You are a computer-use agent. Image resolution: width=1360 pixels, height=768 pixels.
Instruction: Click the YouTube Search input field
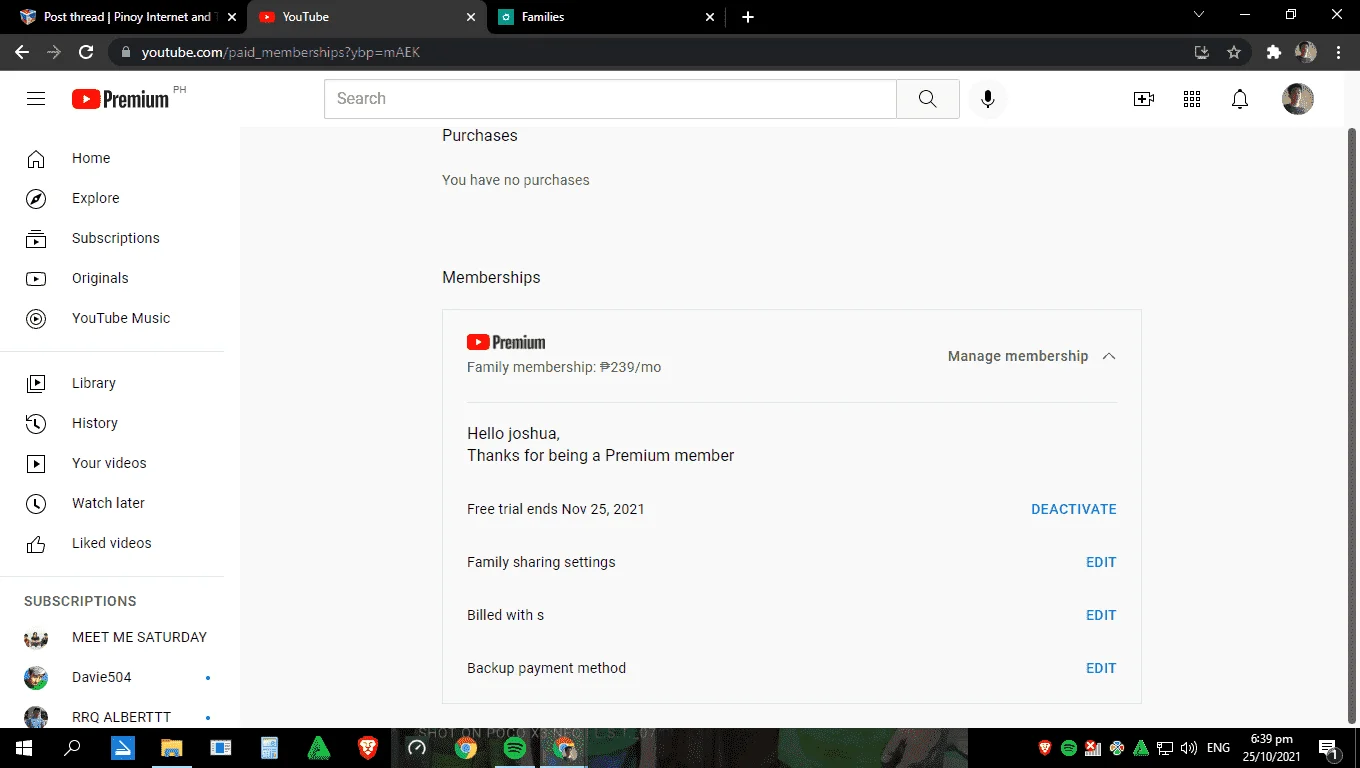click(x=610, y=99)
